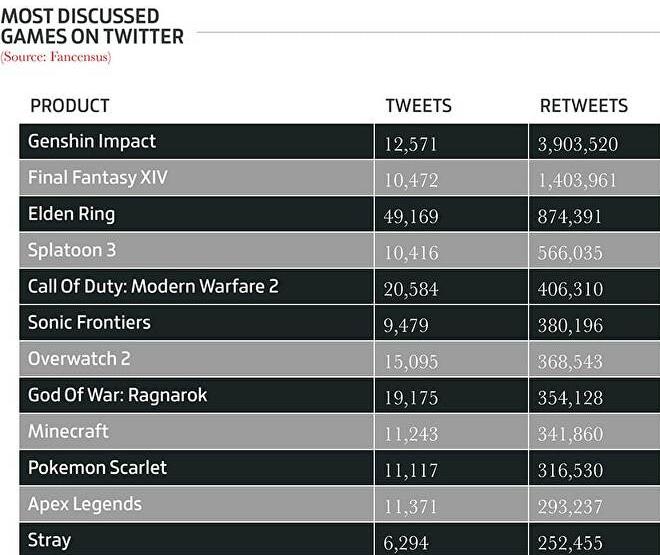Click the TWEETS column header

coord(418,105)
